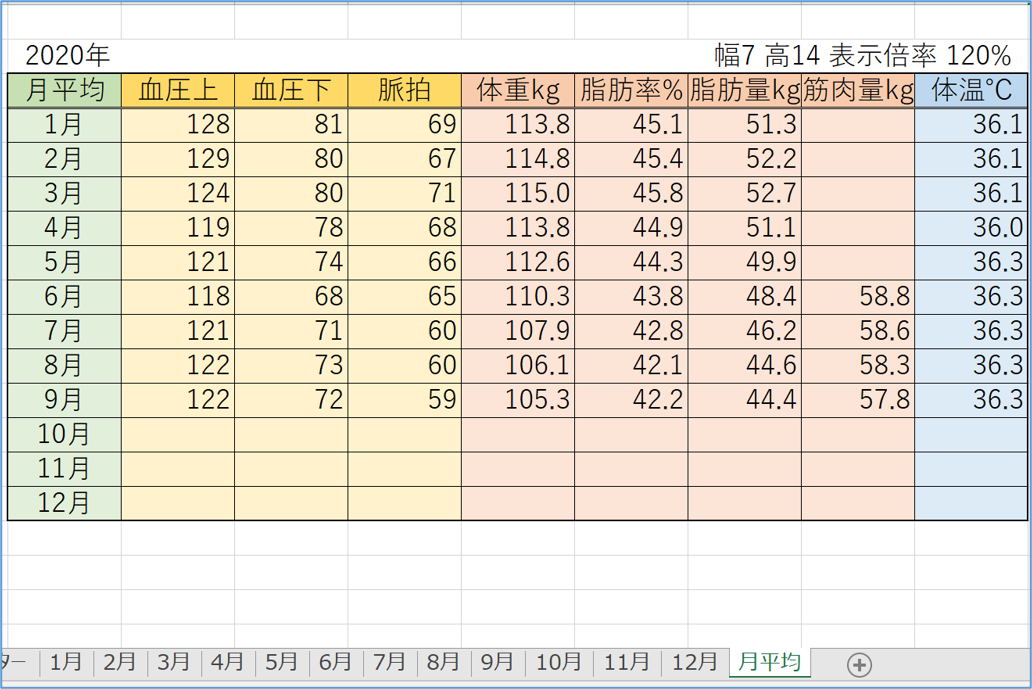
Task: Click fat amount value 44.6
Action: coord(744,365)
